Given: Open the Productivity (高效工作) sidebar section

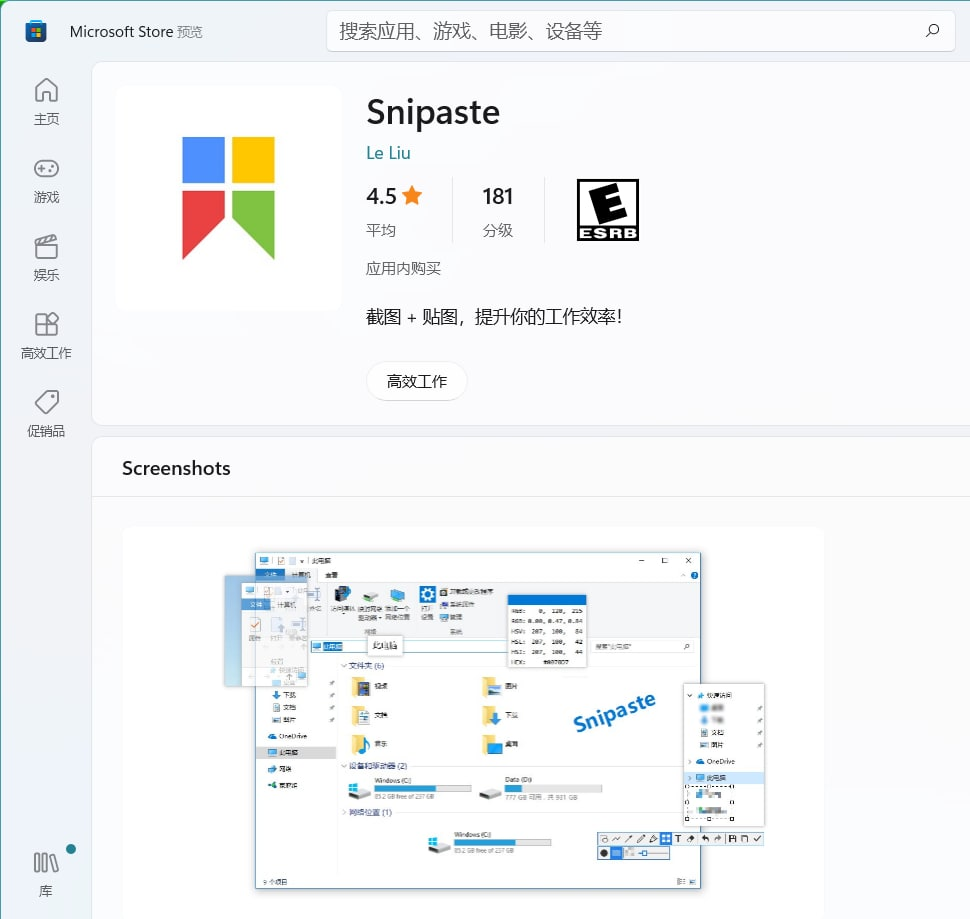Looking at the screenshot, I should 46,336.
